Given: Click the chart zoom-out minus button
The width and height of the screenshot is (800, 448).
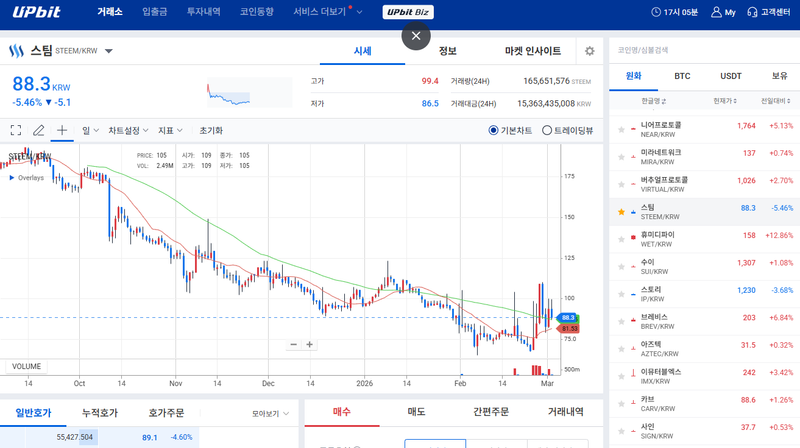Looking at the screenshot, I should pos(294,344).
